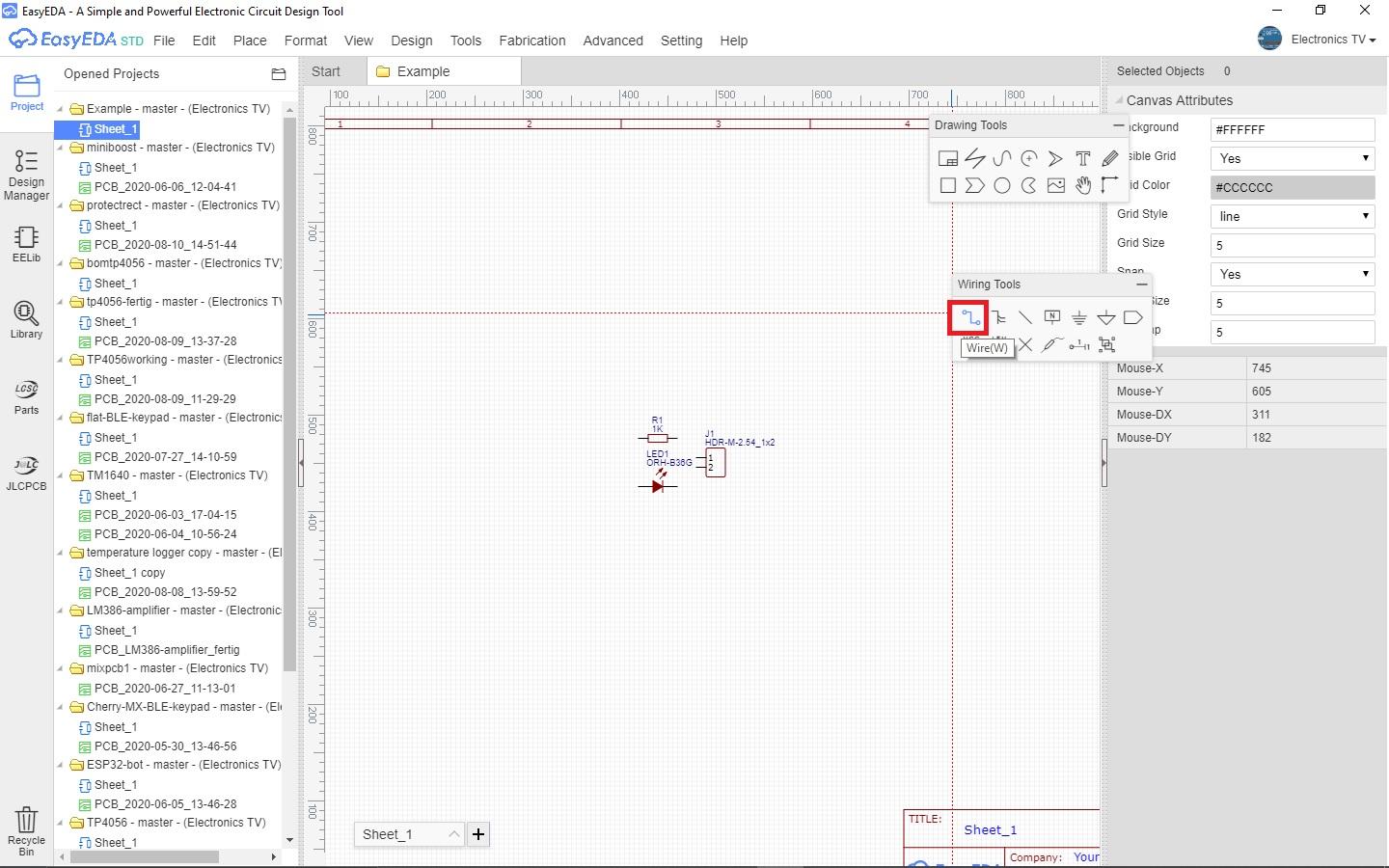Minimize the Wiring Tools palette
The height and width of the screenshot is (868, 1389).
(1142, 284)
